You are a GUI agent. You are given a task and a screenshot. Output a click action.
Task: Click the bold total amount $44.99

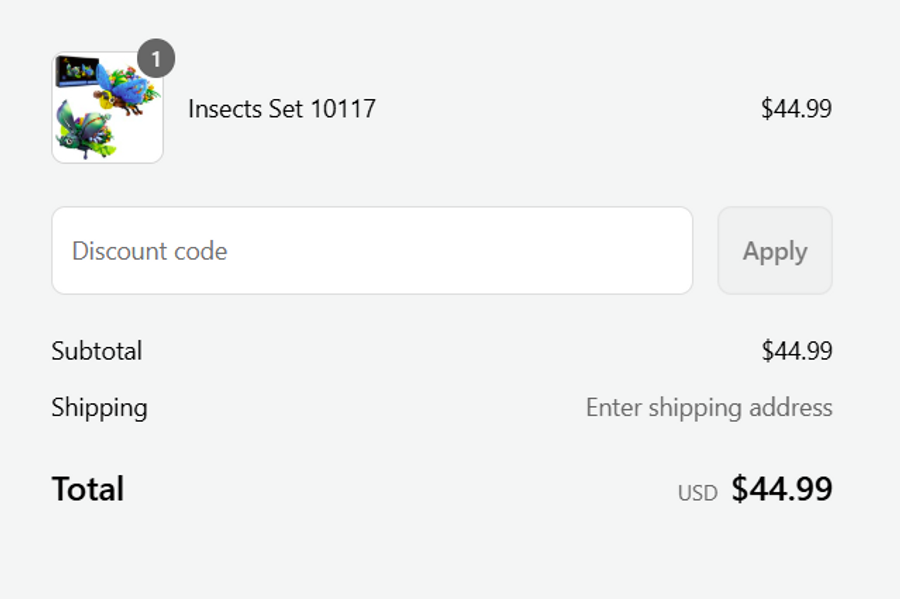pos(782,489)
